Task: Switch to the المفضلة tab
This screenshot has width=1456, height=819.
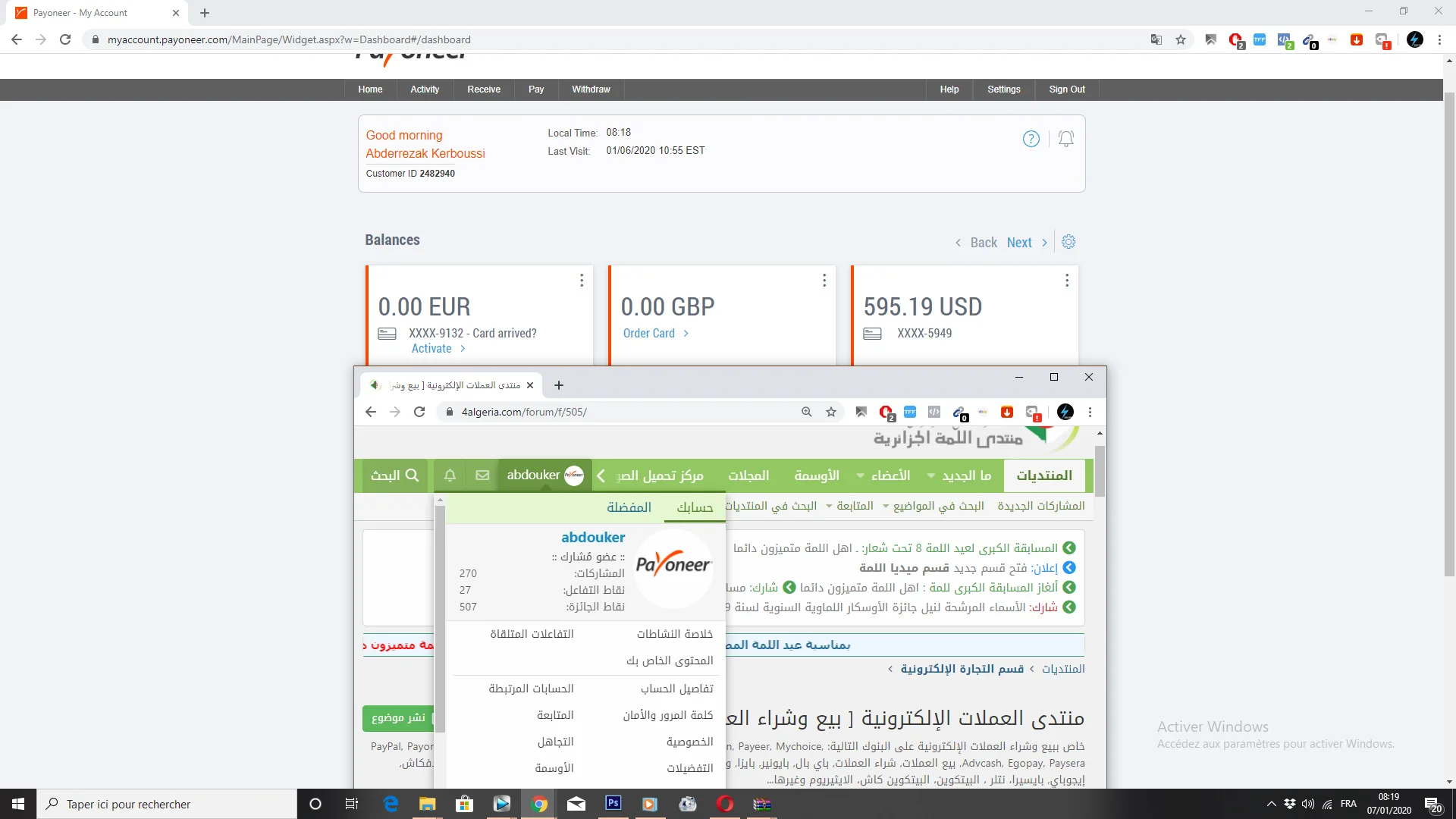Action: coord(629,507)
